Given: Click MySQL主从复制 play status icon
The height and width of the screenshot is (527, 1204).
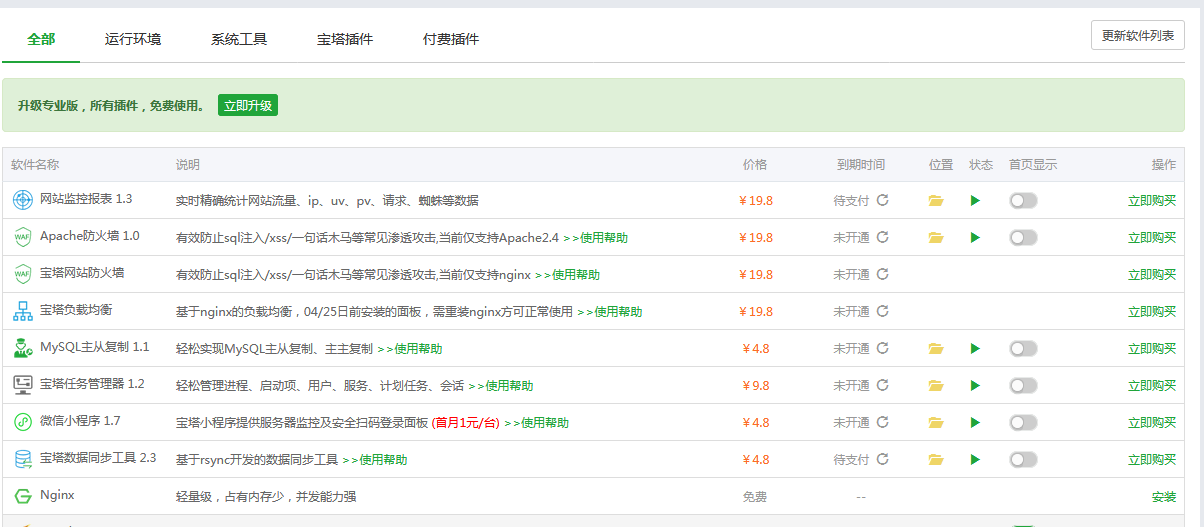Looking at the screenshot, I should [975, 348].
